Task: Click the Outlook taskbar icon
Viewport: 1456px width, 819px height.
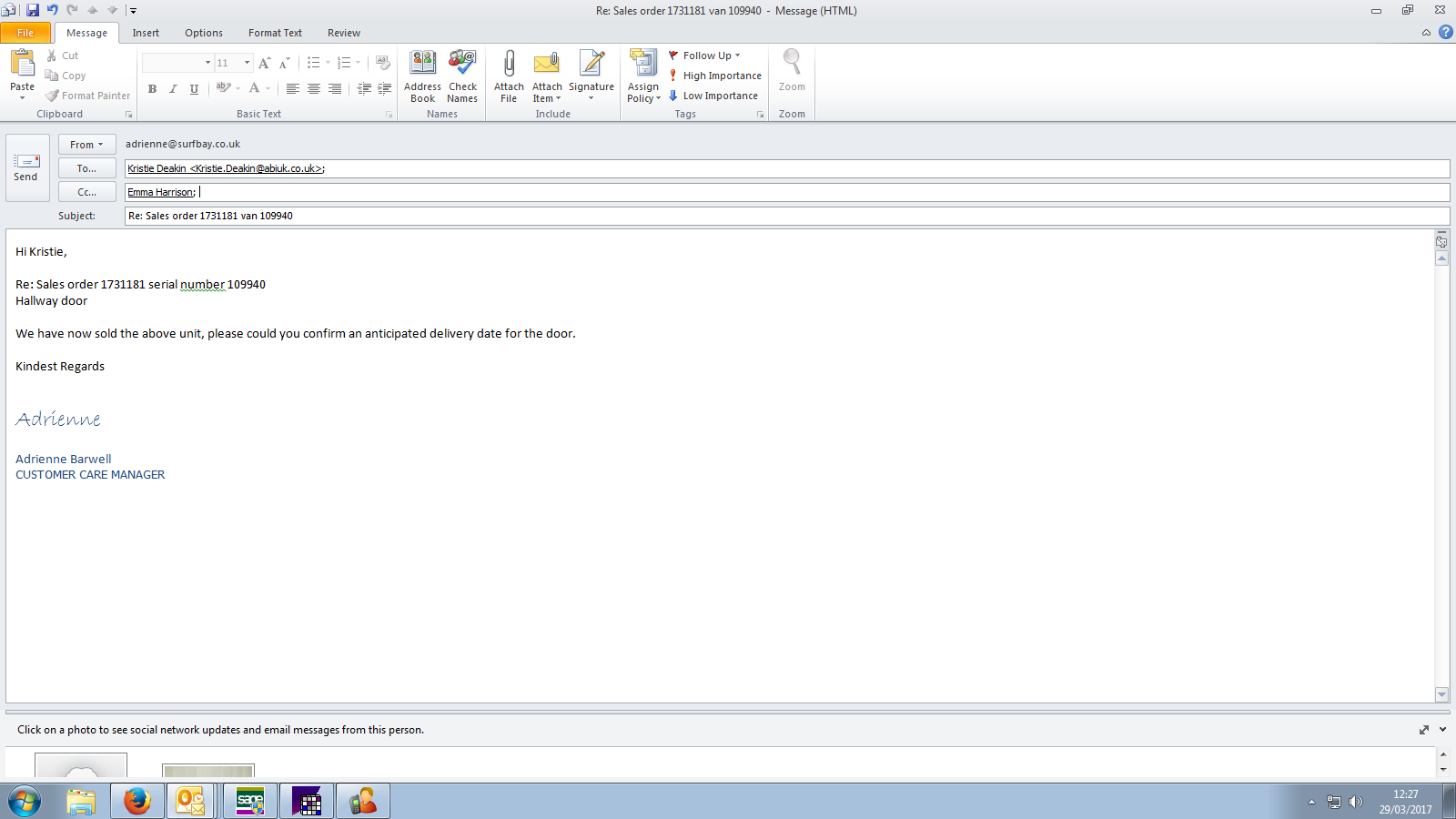Action: click(191, 802)
